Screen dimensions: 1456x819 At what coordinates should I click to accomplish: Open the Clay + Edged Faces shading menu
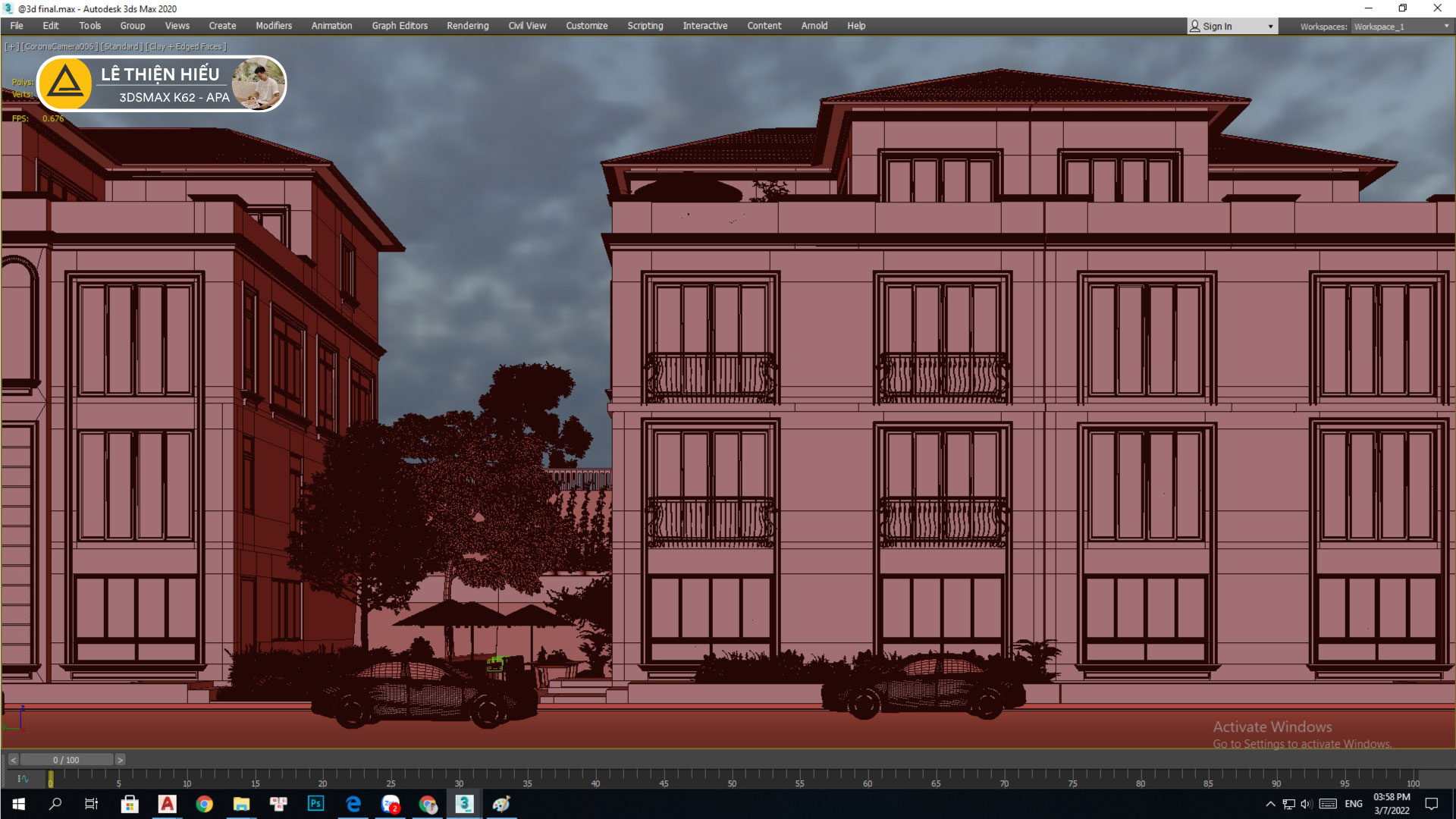click(187, 47)
